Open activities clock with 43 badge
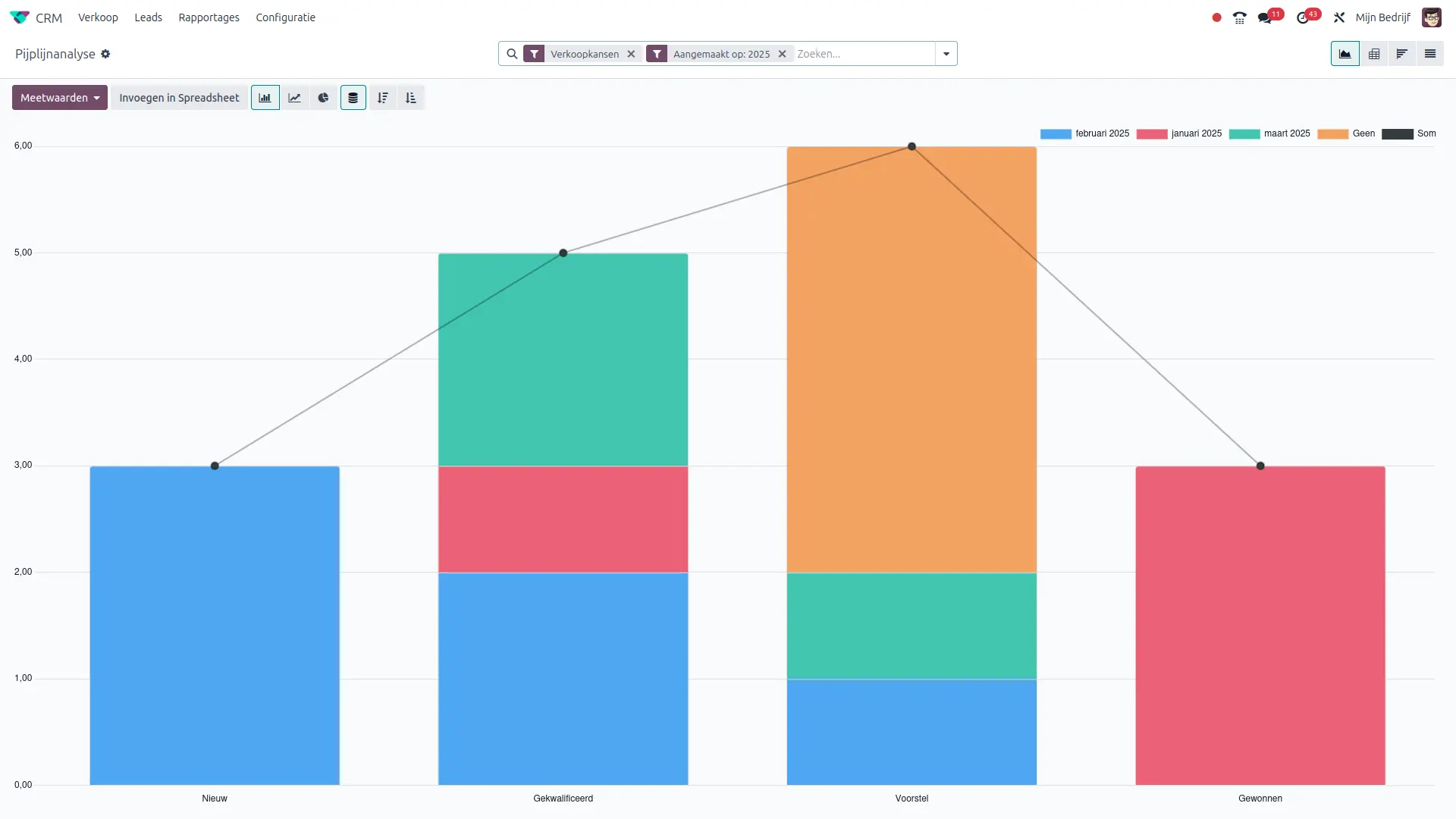Screen dimensions: 1456x819 pyautogui.click(x=1308, y=17)
